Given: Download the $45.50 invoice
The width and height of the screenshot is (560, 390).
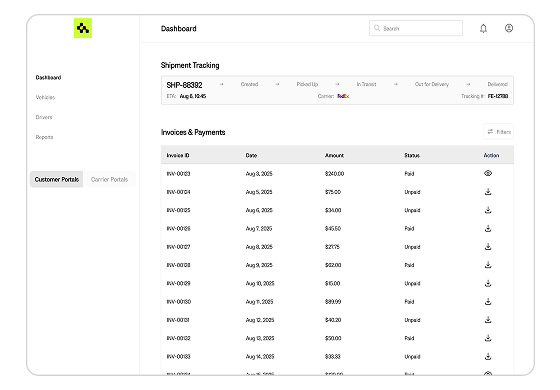Looking at the screenshot, I should pos(488,228).
